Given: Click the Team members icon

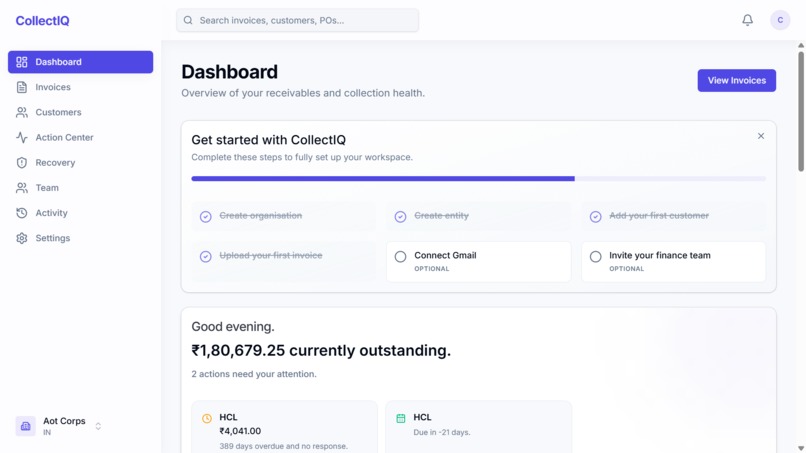Looking at the screenshot, I should coord(22,188).
